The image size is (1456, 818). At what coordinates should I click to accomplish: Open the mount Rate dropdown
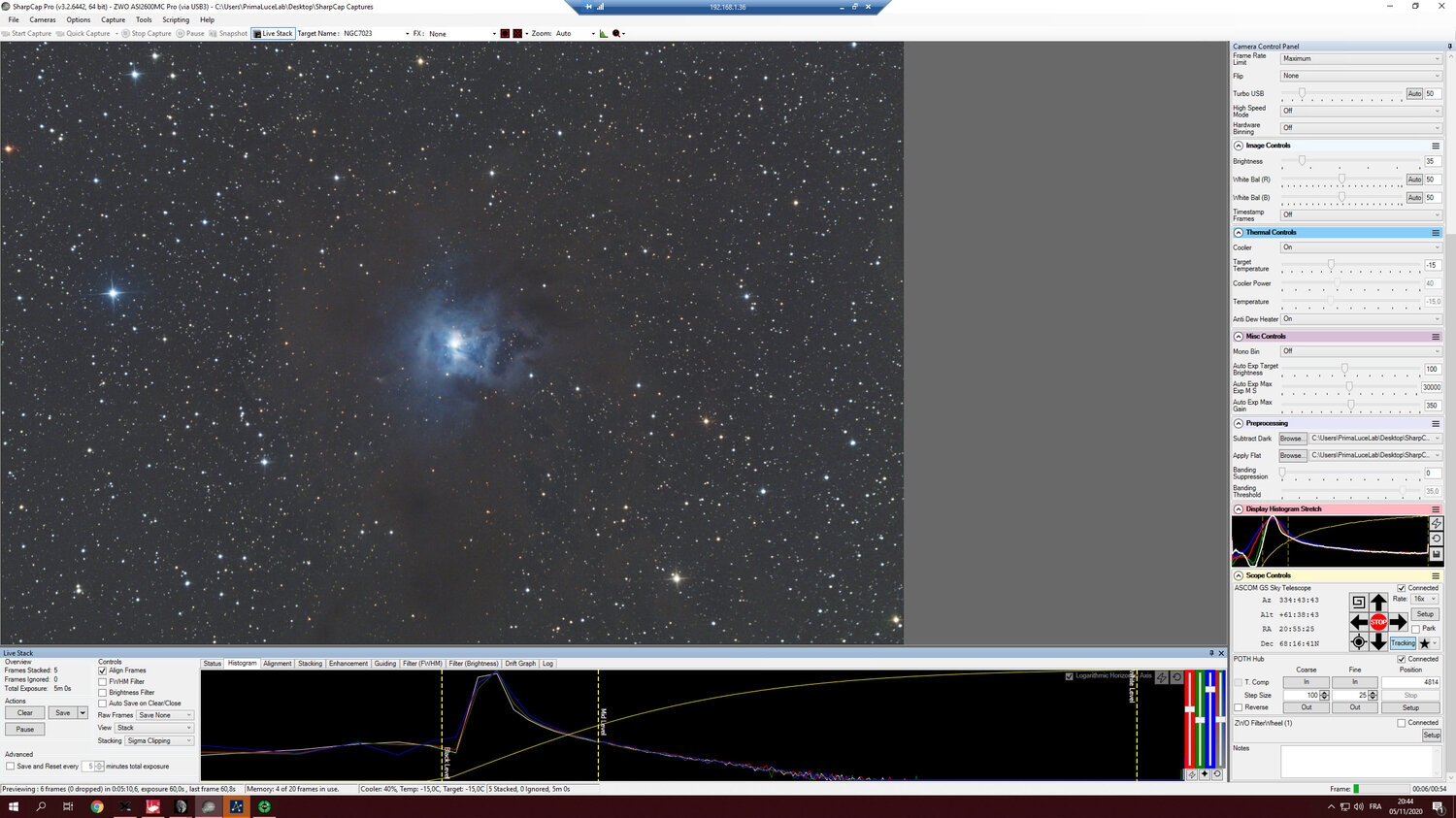click(1425, 599)
